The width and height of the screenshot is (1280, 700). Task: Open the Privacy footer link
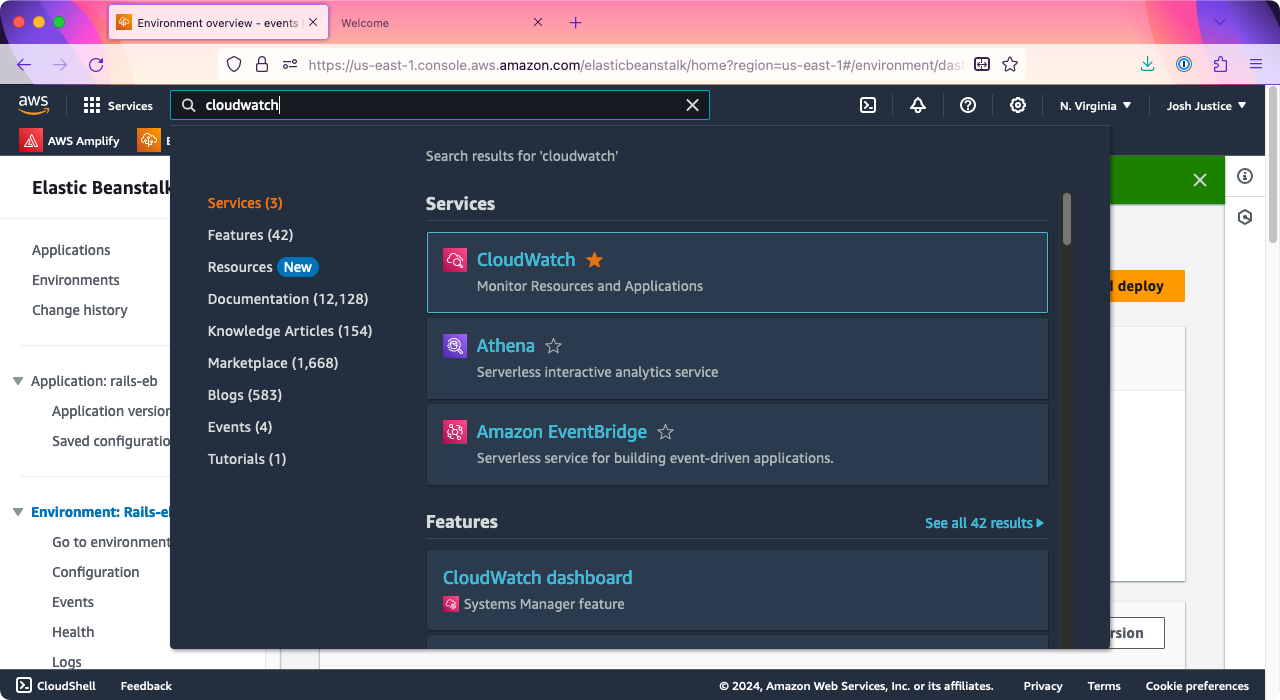pos(1043,686)
